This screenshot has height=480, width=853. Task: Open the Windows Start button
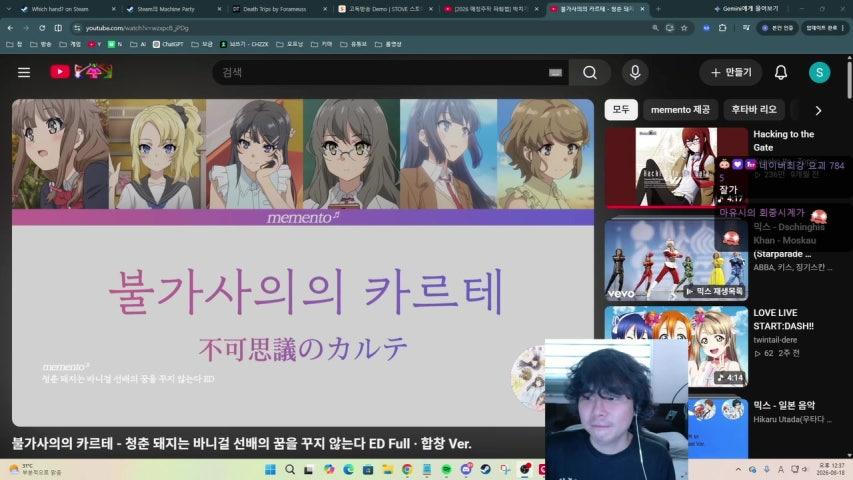coord(270,469)
